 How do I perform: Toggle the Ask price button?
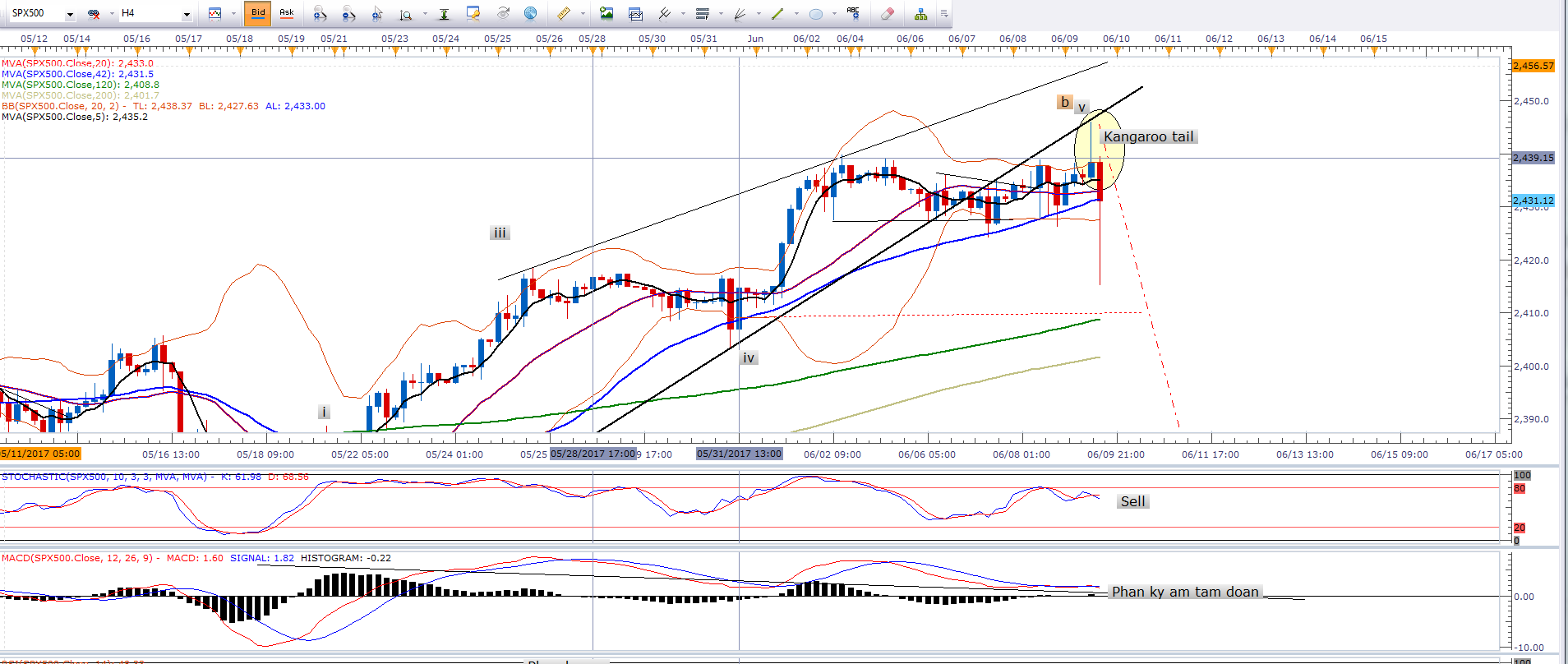[x=286, y=12]
